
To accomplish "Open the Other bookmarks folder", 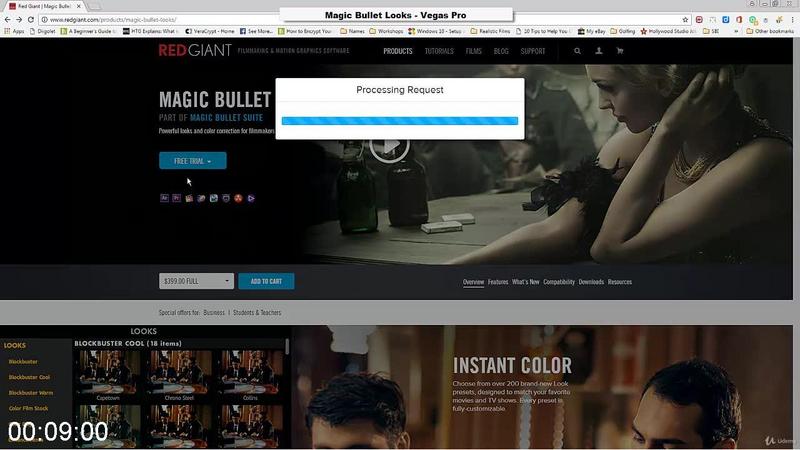I will pyautogui.click(x=770, y=31).
